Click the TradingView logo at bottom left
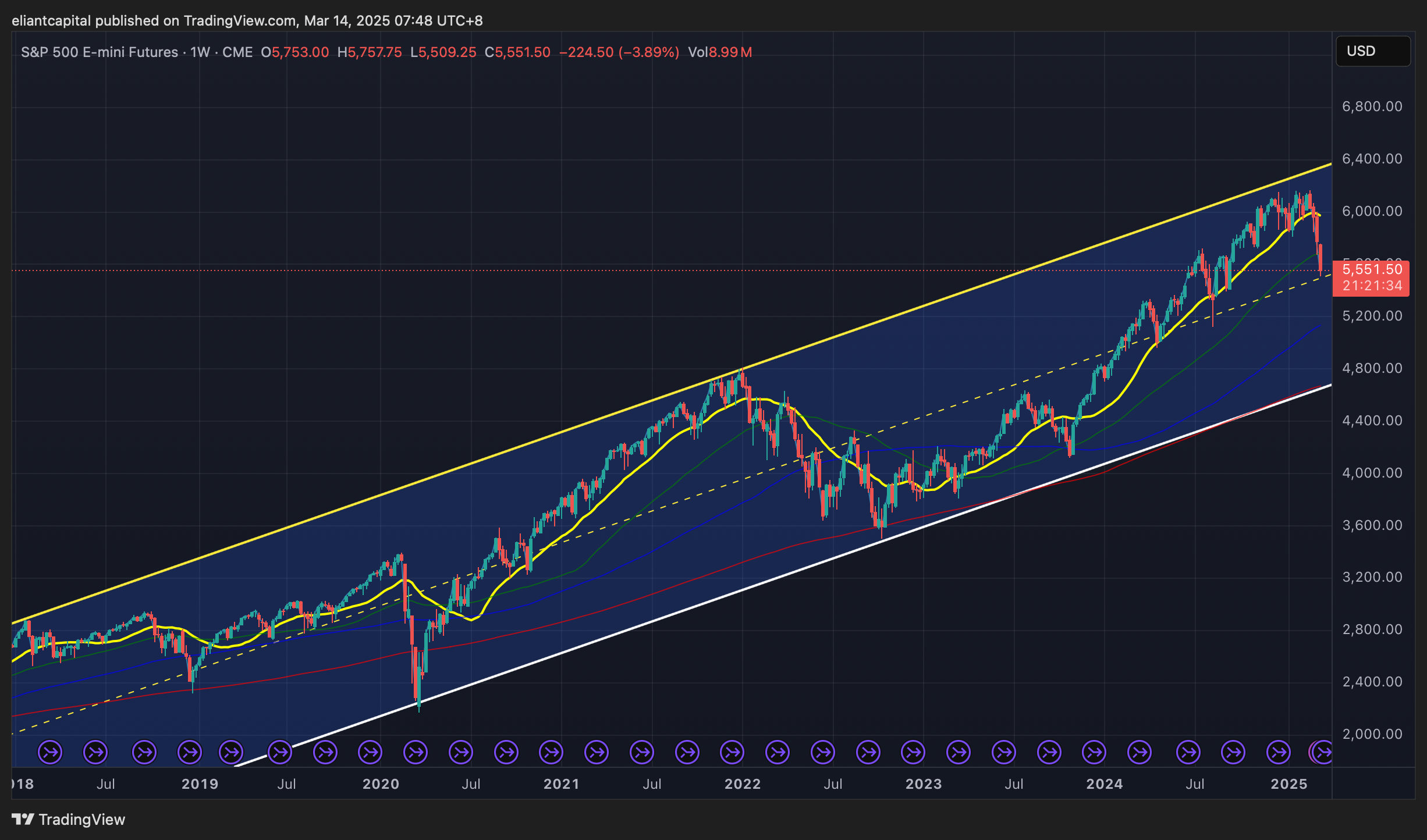Screen dimensions: 1427x840 pos(69,819)
